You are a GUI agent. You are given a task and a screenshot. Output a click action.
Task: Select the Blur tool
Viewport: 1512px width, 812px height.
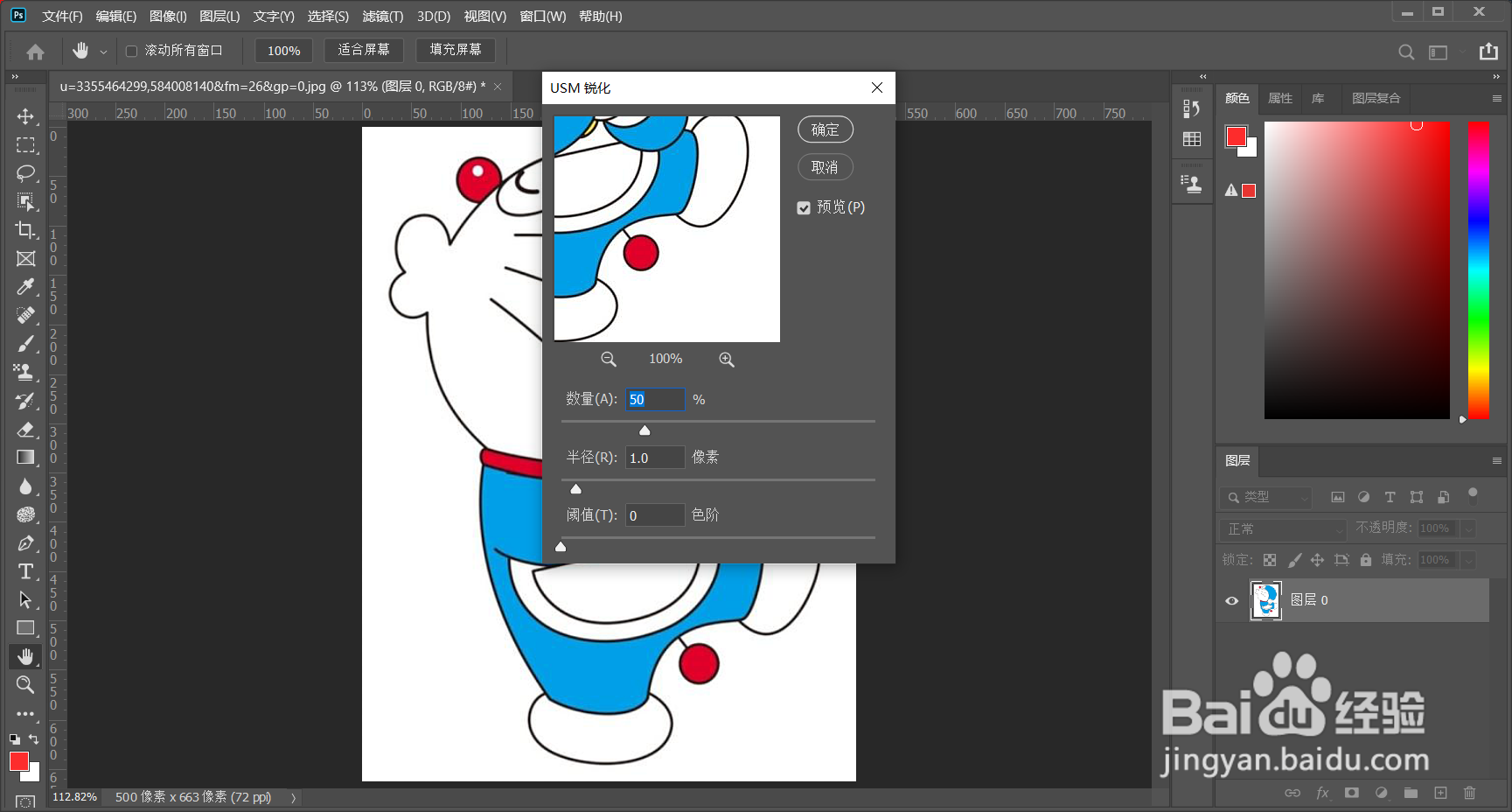25,486
